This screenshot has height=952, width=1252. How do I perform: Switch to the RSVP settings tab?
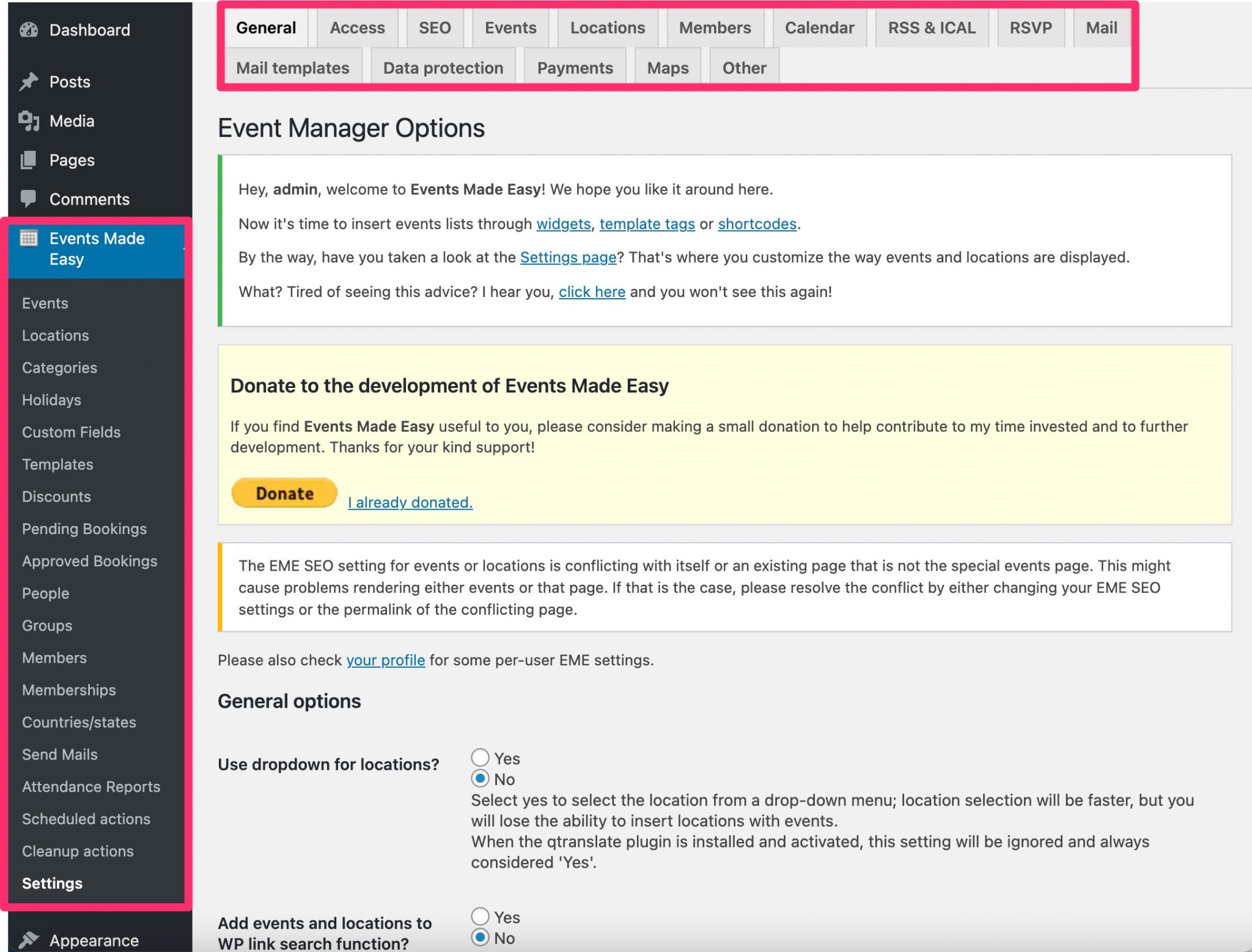(1030, 28)
